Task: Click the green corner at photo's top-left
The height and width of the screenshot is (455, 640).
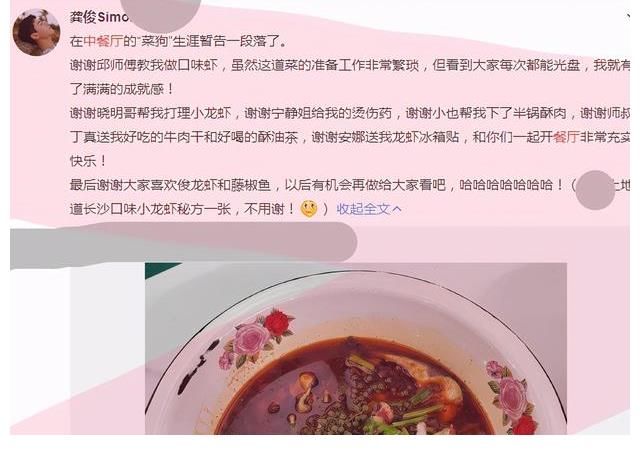Action: point(162,270)
